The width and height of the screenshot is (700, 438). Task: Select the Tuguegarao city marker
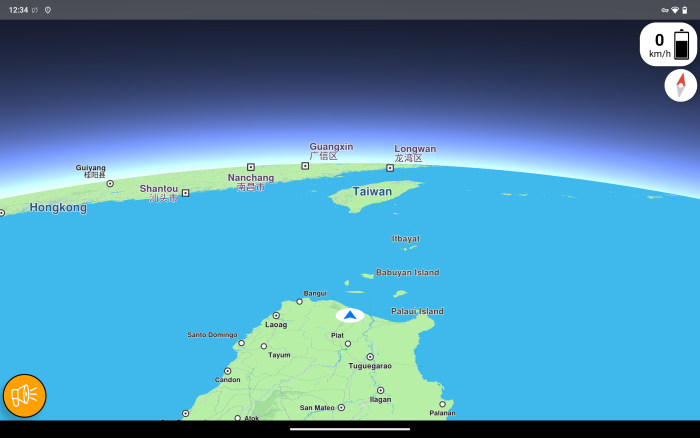pos(370,357)
